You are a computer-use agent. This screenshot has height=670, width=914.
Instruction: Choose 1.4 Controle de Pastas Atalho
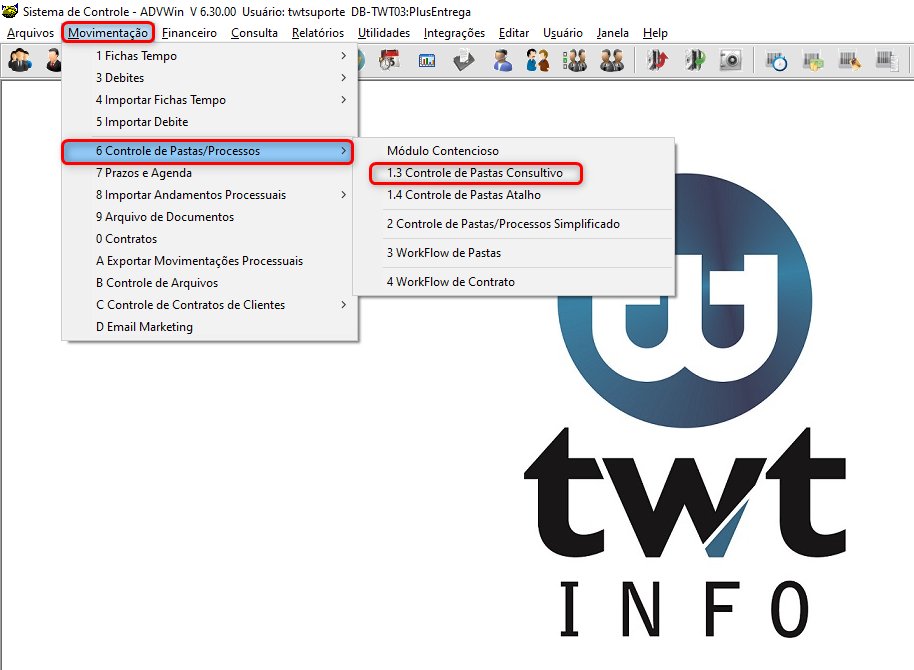pos(514,195)
